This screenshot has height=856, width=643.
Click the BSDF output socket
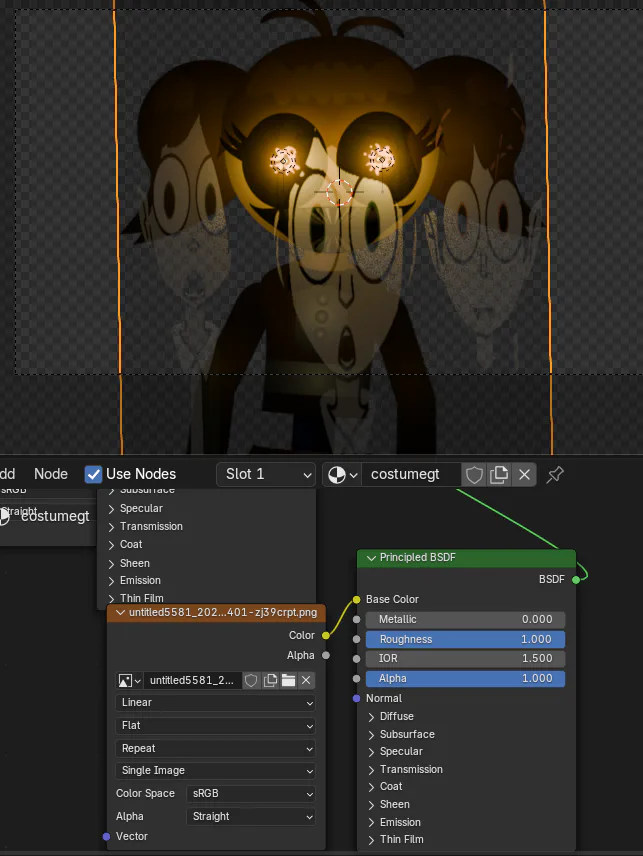click(576, 580)
